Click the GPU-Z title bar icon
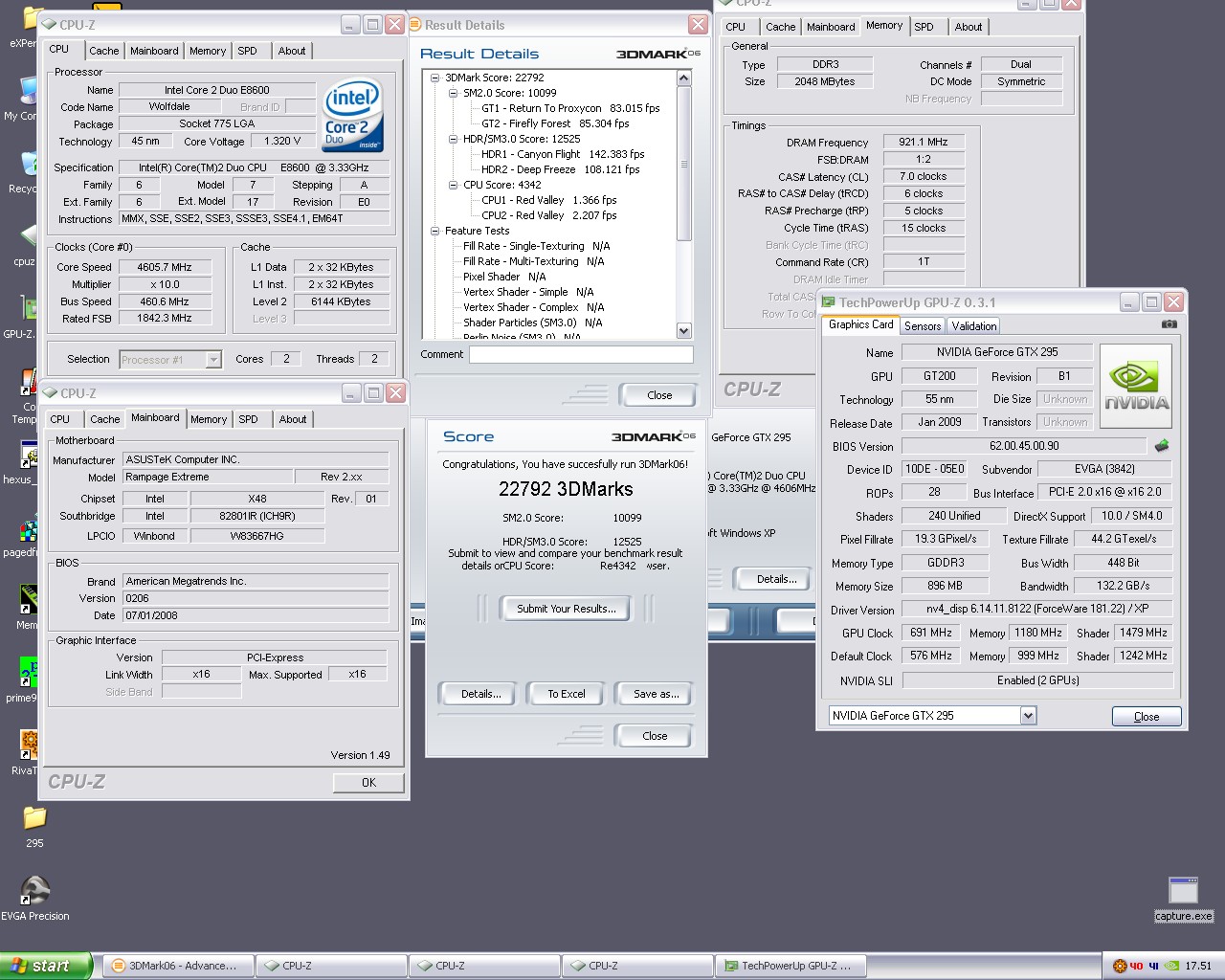Image resolution: width=1225 pixels, height=980 pixels. 829,301
